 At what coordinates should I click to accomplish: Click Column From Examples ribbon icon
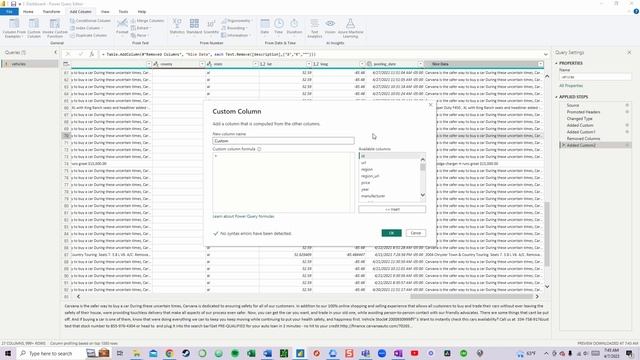point(14,28)
